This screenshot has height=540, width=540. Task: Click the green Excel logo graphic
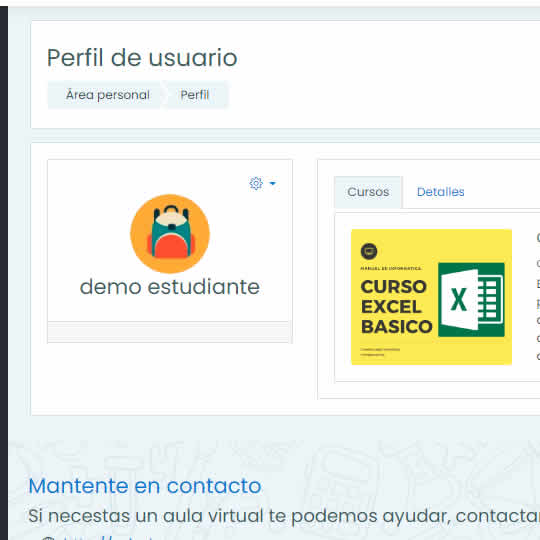click(471, 300)
